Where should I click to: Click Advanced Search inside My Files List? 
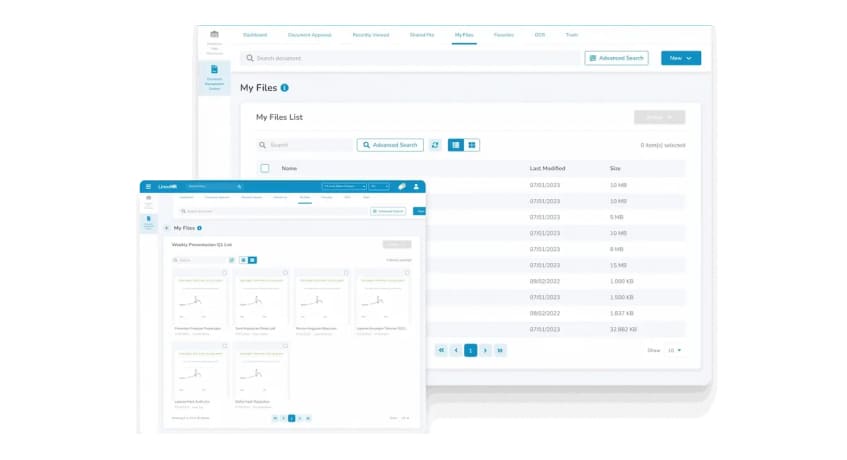[390, 145]
